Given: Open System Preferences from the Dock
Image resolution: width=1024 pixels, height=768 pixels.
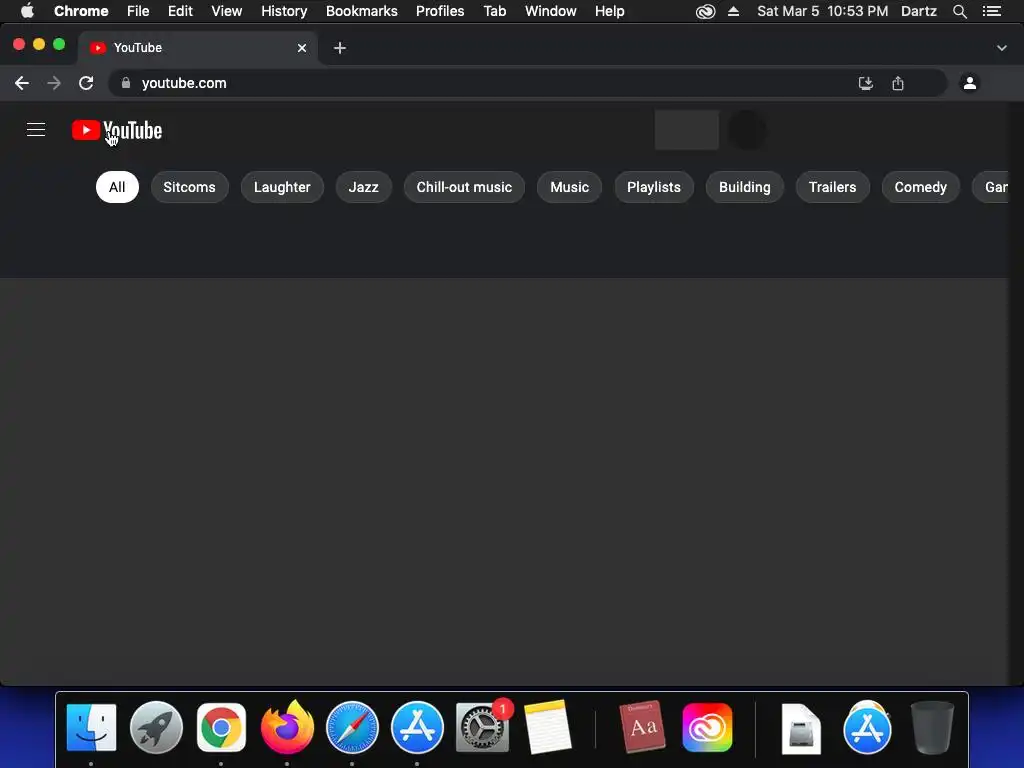Looking at the screenshot, I should pyautogui.click(x=483, y=728).
